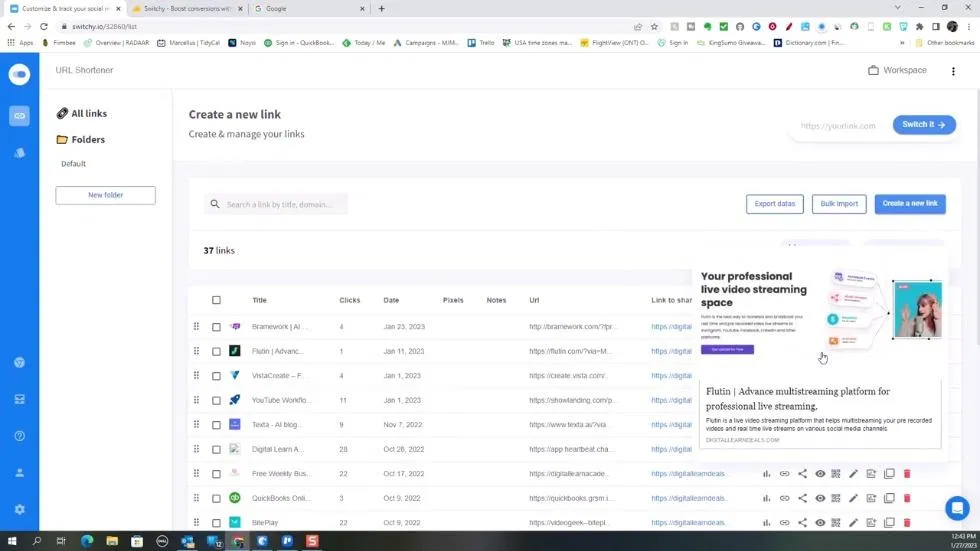Focus the https://yourlink.com input
Viewport: 980px width, 551px height.
click(838, 126)
